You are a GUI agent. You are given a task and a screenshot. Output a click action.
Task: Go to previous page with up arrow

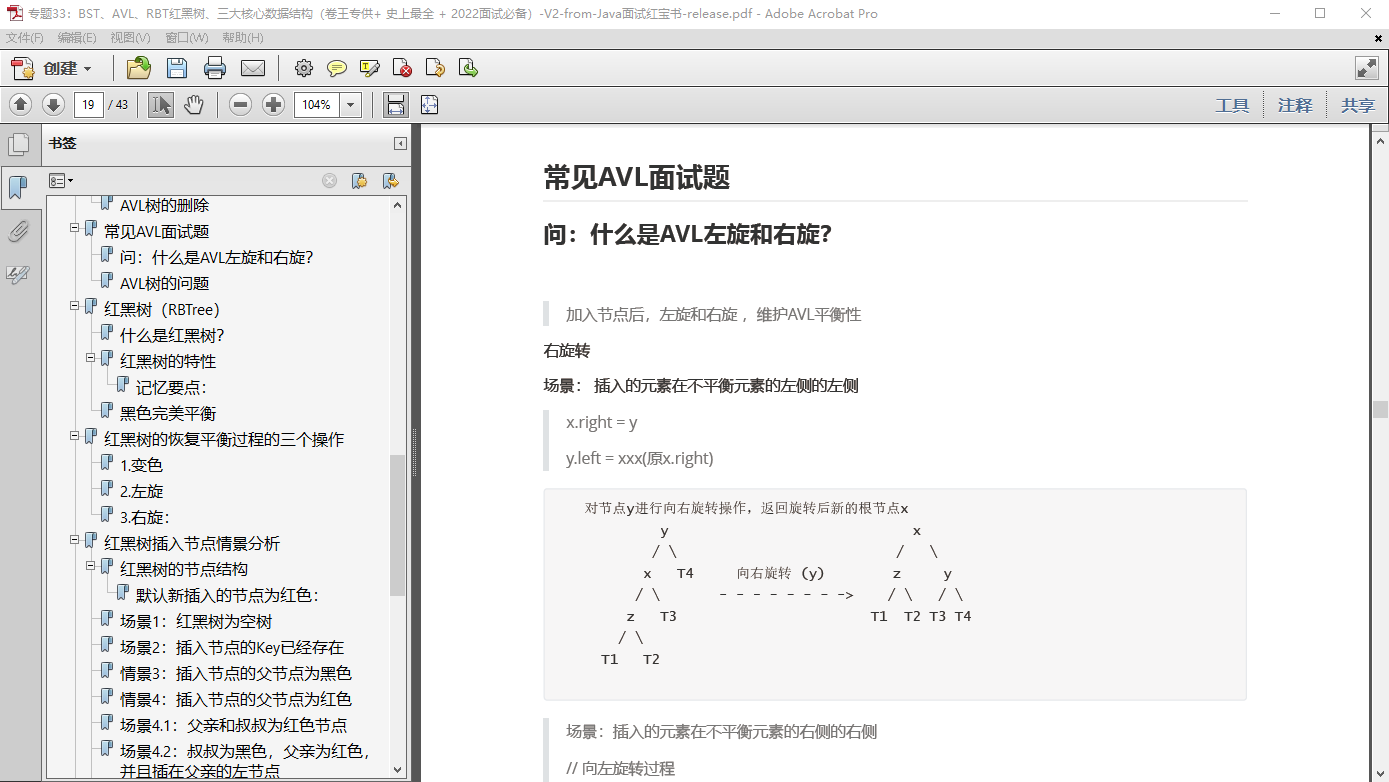[21, 104]
